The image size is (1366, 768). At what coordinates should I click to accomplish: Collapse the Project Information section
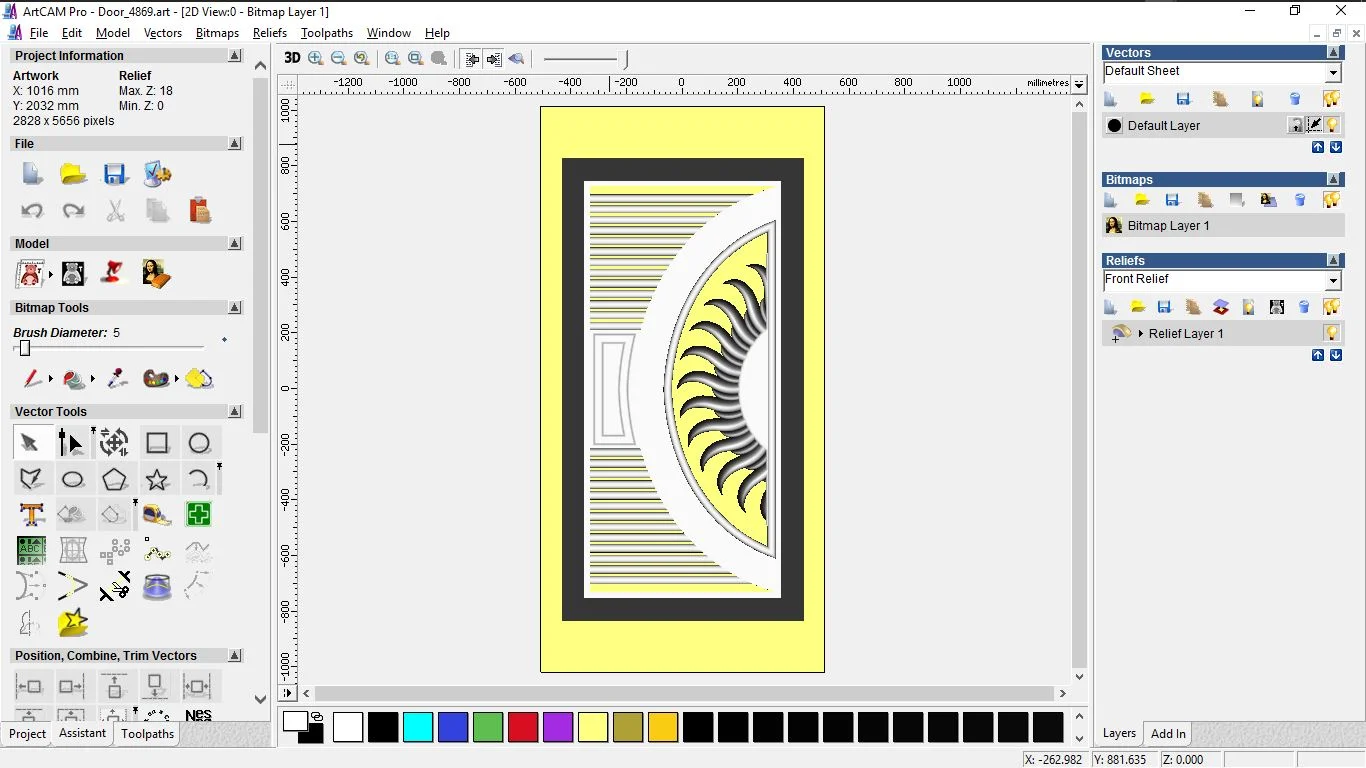pyautogui.click(x=235, y=56)
